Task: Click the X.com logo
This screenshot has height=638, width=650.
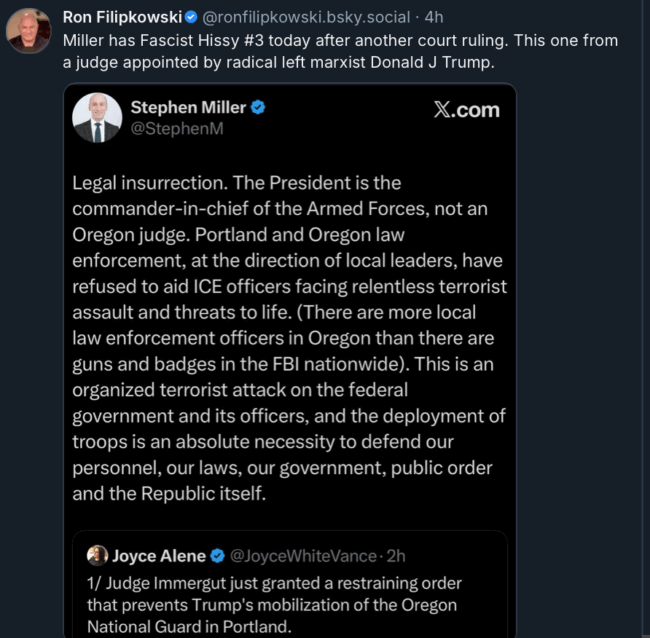Action: click(x=466, y=110)
